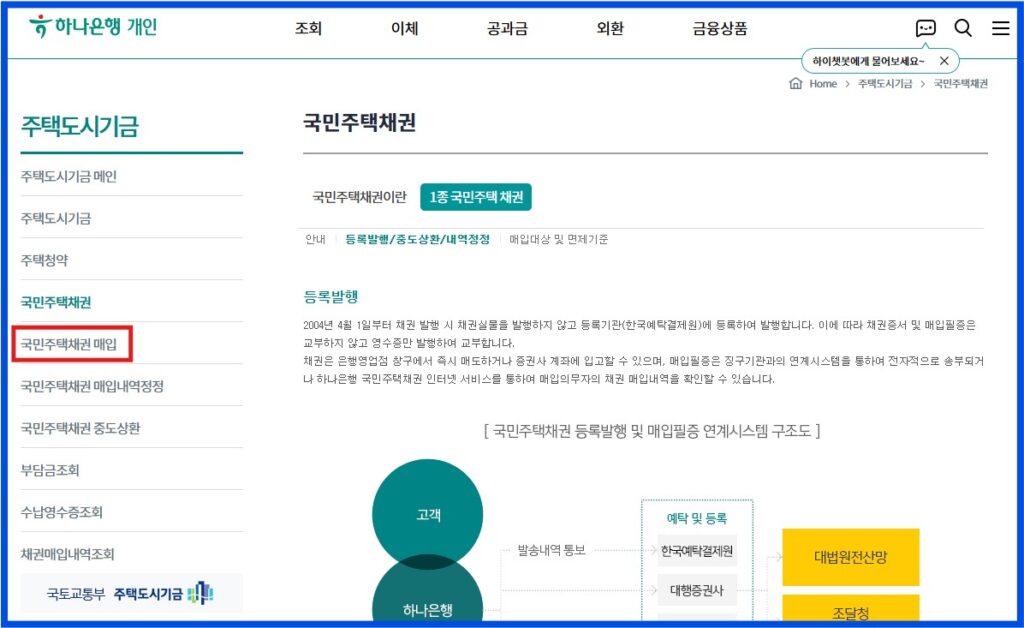Click the 하나은행 개인 logo
The width and height of the screenshot is (1024, 628).
pos(93,27)
